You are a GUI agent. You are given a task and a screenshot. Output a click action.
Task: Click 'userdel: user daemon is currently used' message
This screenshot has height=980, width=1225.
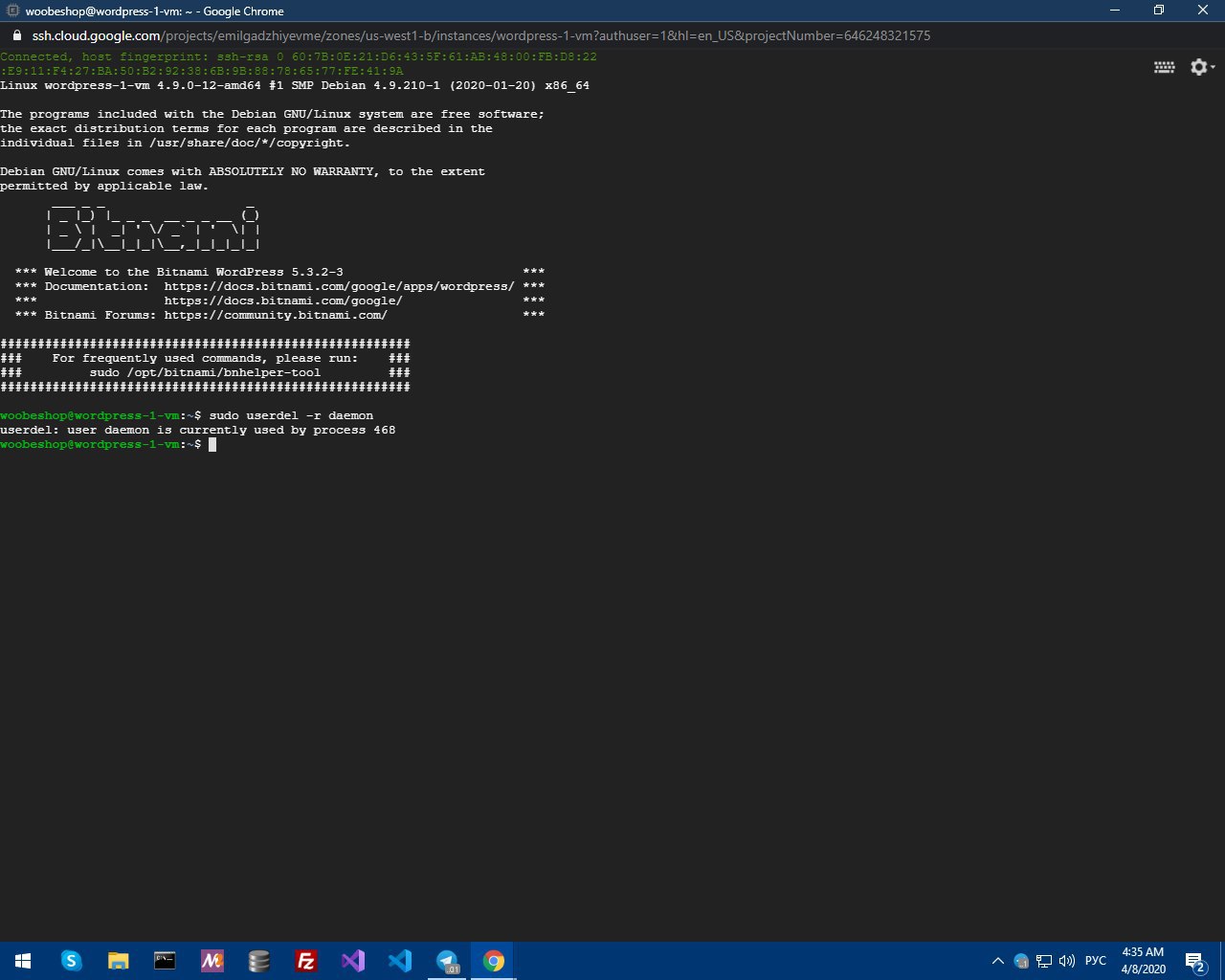click(198, 430)
